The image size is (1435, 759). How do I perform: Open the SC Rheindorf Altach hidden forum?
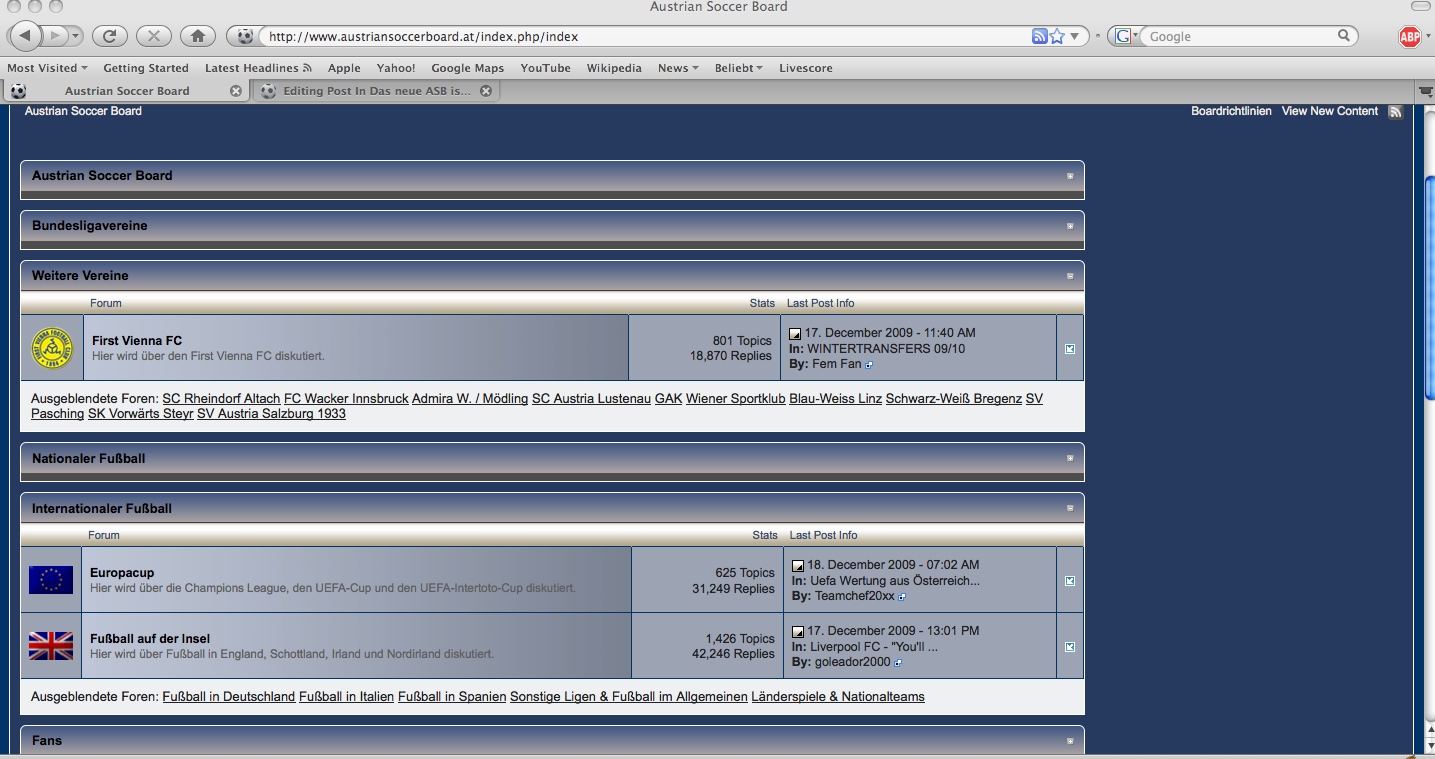221,399
